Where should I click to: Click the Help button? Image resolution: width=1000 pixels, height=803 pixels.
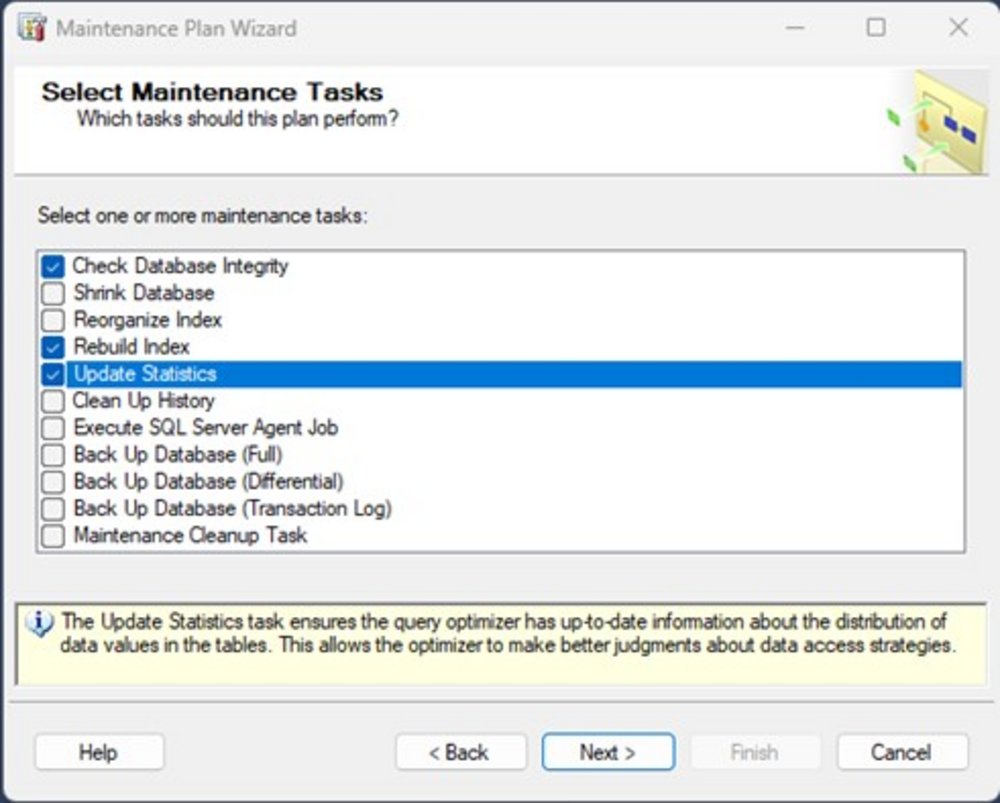click(98, 753)
